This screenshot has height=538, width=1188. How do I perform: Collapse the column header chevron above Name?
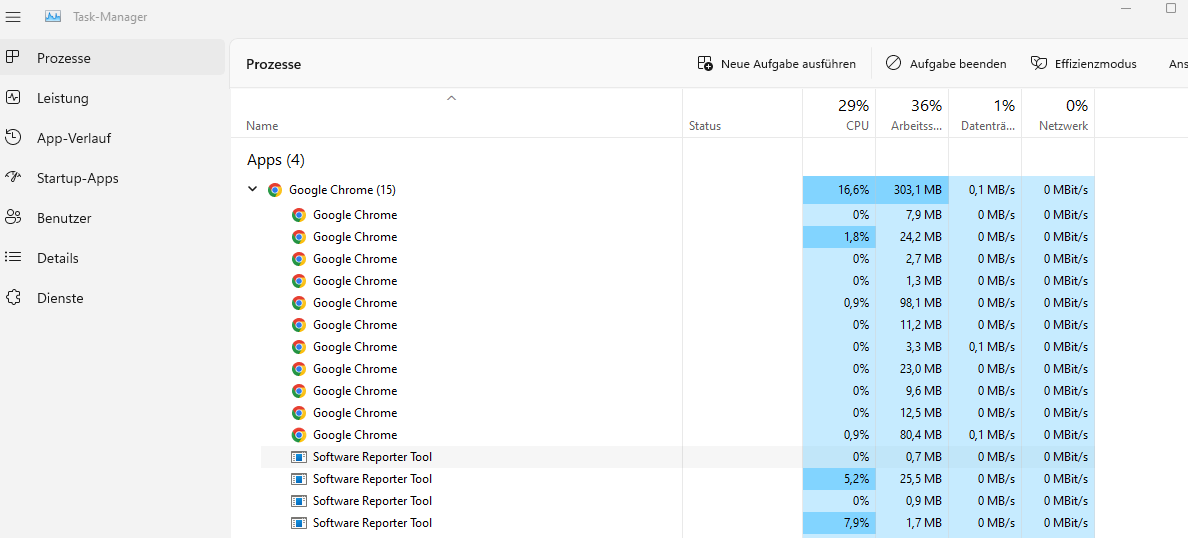click(x=451, y=98)
